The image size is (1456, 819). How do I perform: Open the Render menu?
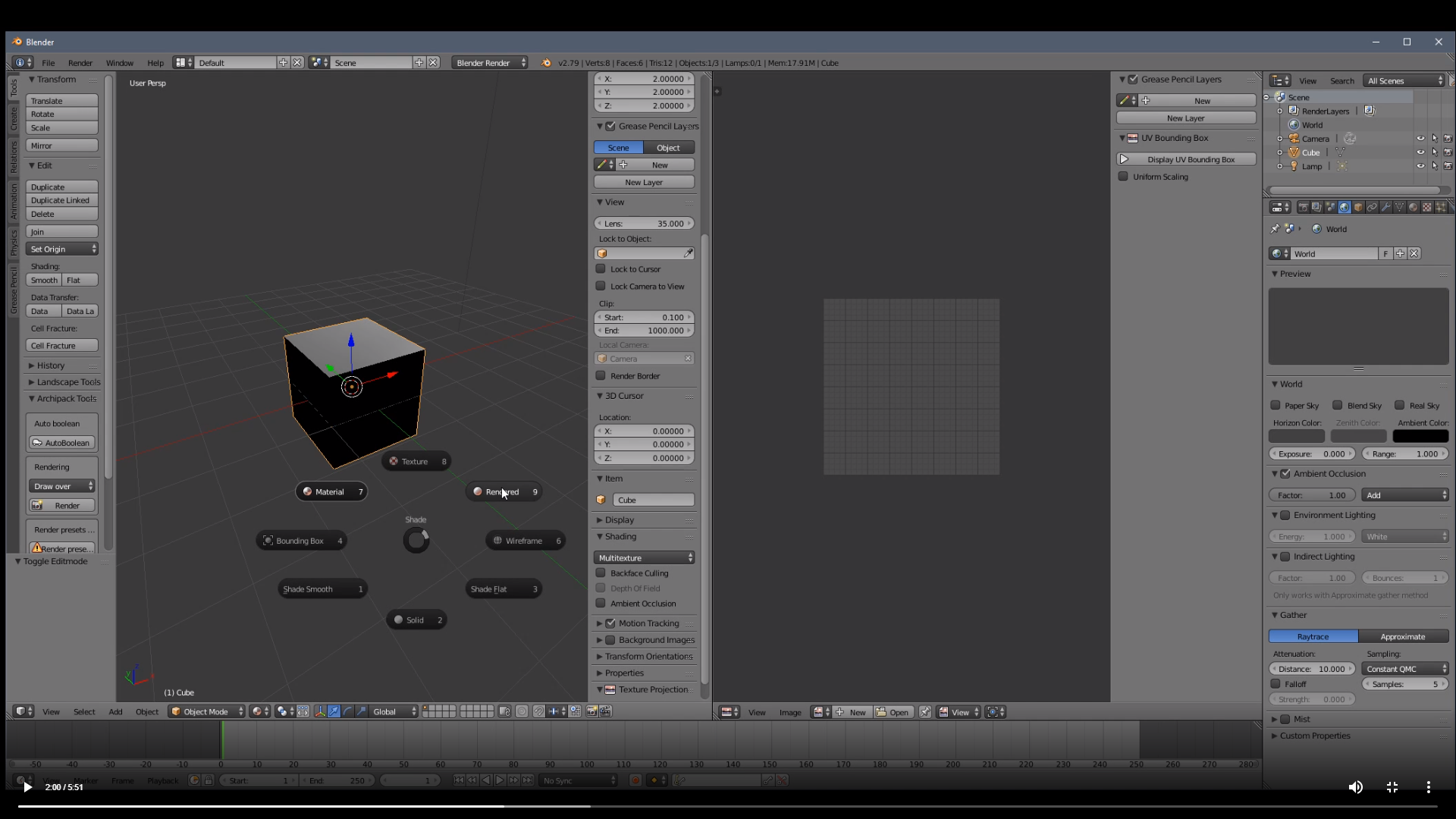(80, 63)
